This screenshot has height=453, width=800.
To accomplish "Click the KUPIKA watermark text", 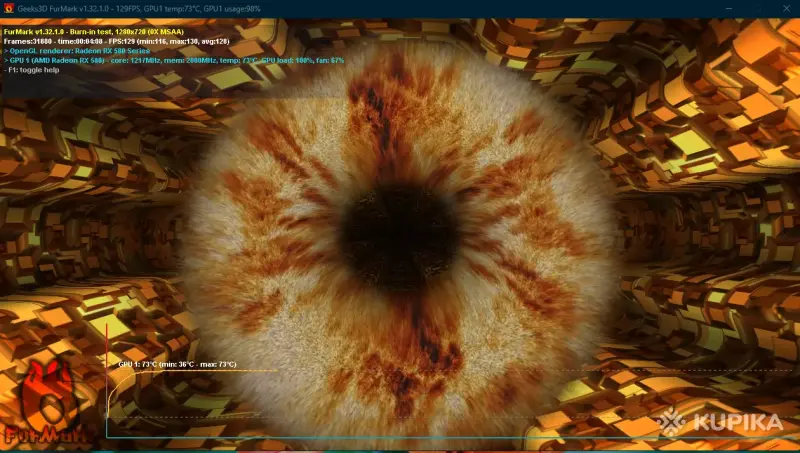I will [738, 422].
